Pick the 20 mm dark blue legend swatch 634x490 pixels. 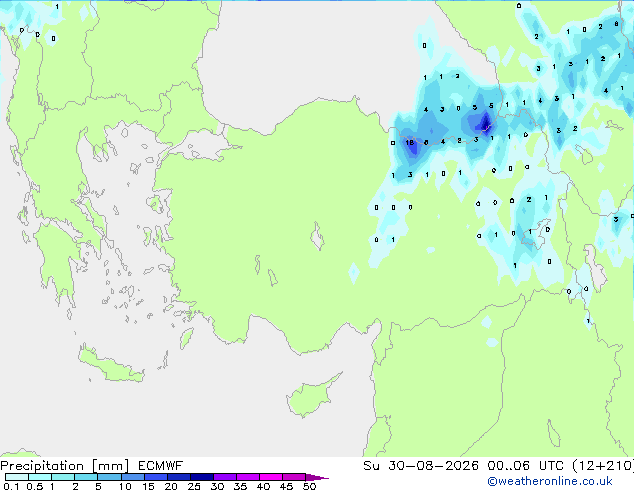(178, 477)
